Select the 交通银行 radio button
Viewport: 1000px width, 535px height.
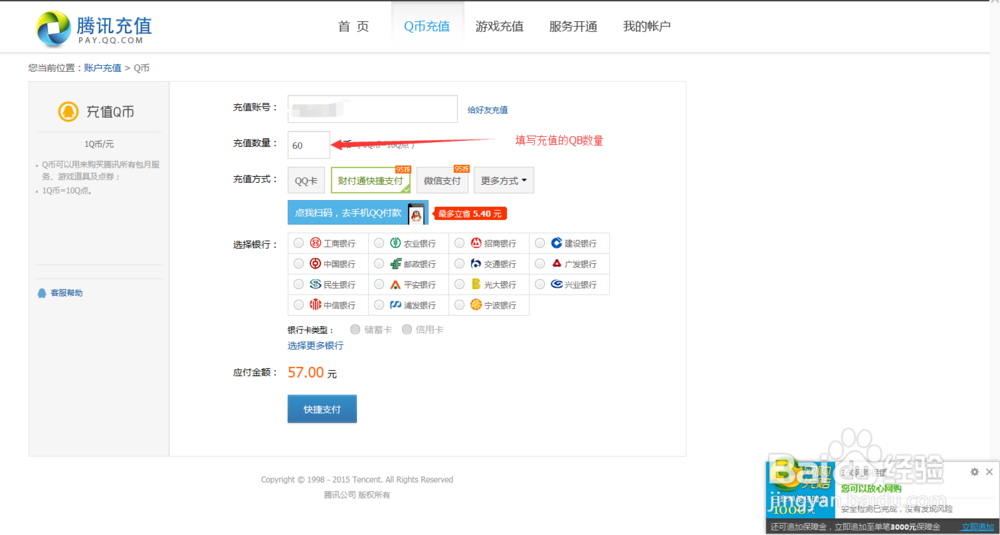[460, 263]
